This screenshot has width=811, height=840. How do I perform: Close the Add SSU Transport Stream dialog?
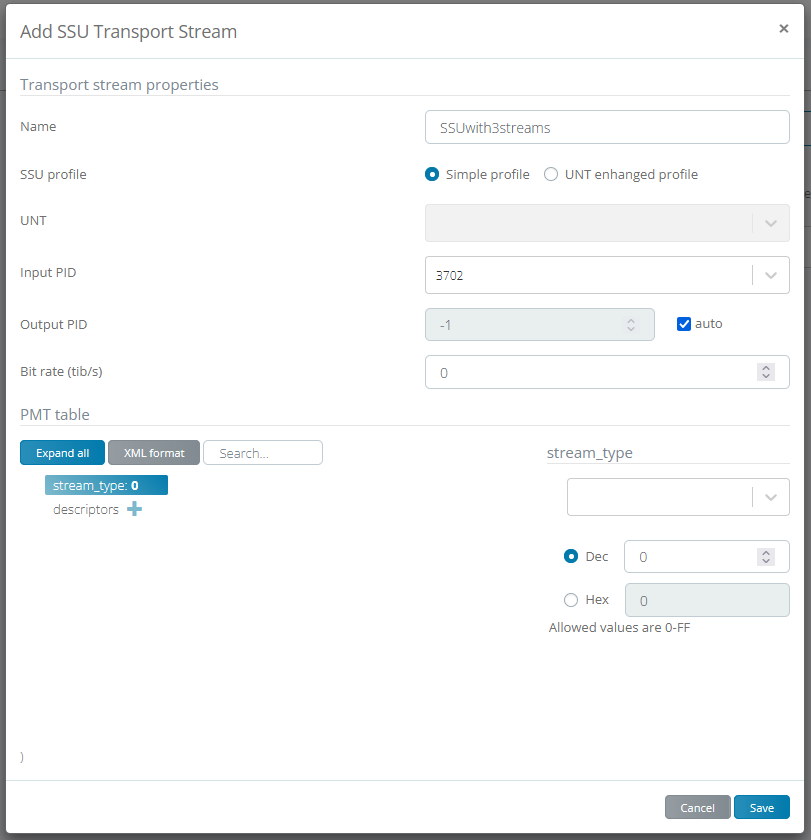pos(783,29)
